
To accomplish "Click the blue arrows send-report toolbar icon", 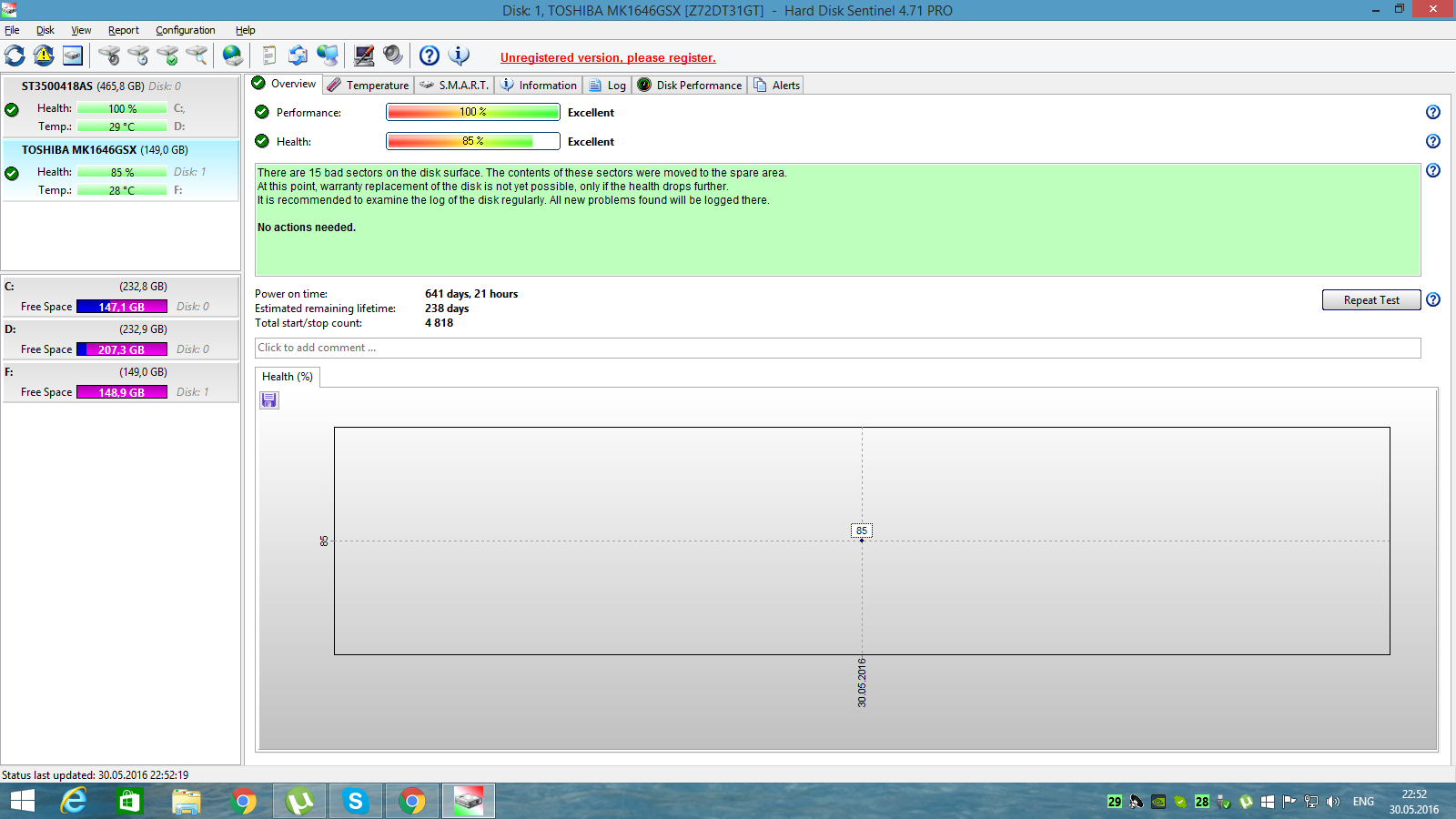I will click(298, 56).
